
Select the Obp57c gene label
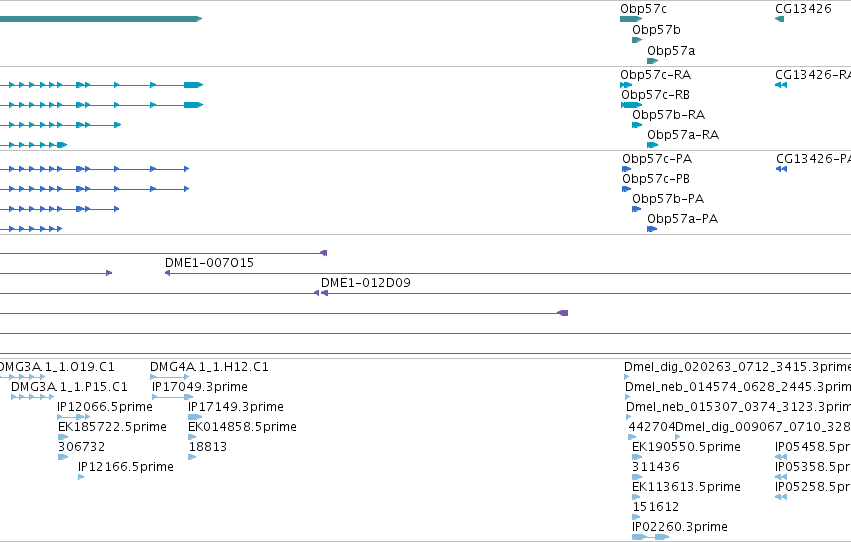point(643,9)
